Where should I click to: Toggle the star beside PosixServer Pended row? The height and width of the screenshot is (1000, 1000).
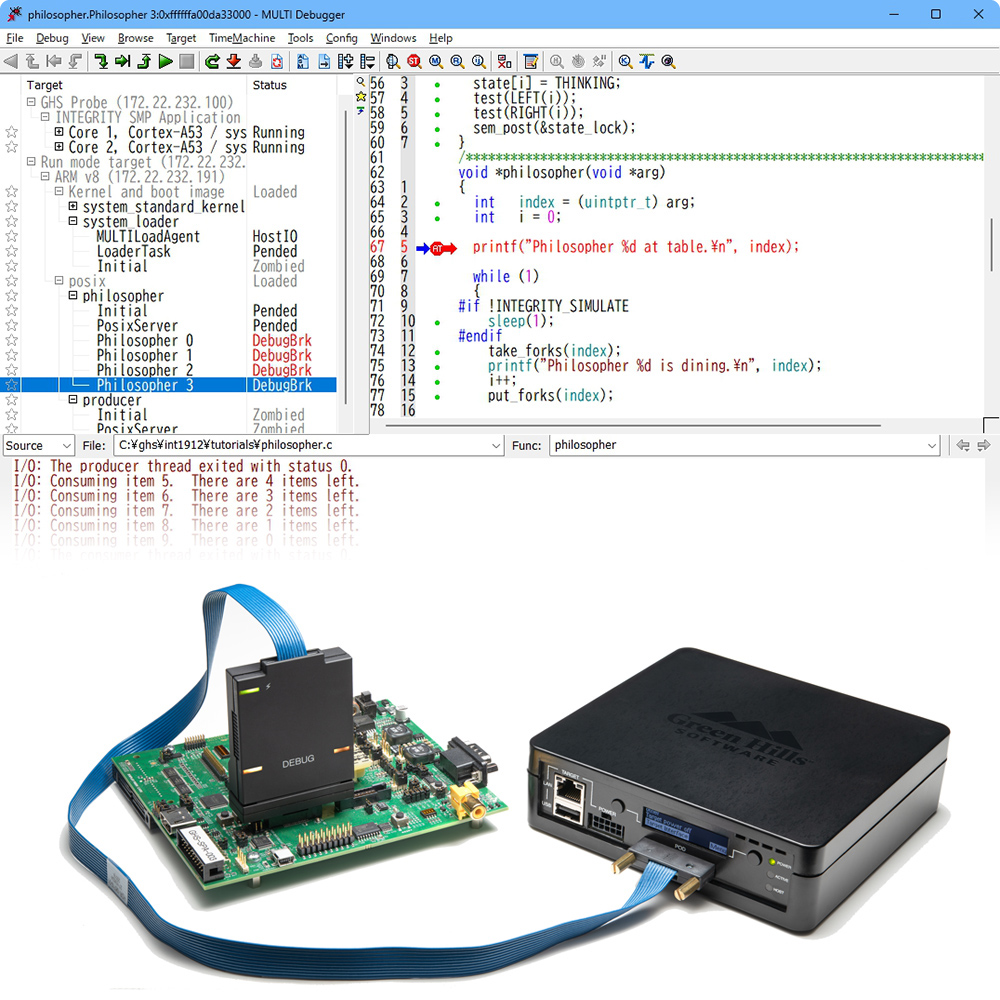point(11,325)
